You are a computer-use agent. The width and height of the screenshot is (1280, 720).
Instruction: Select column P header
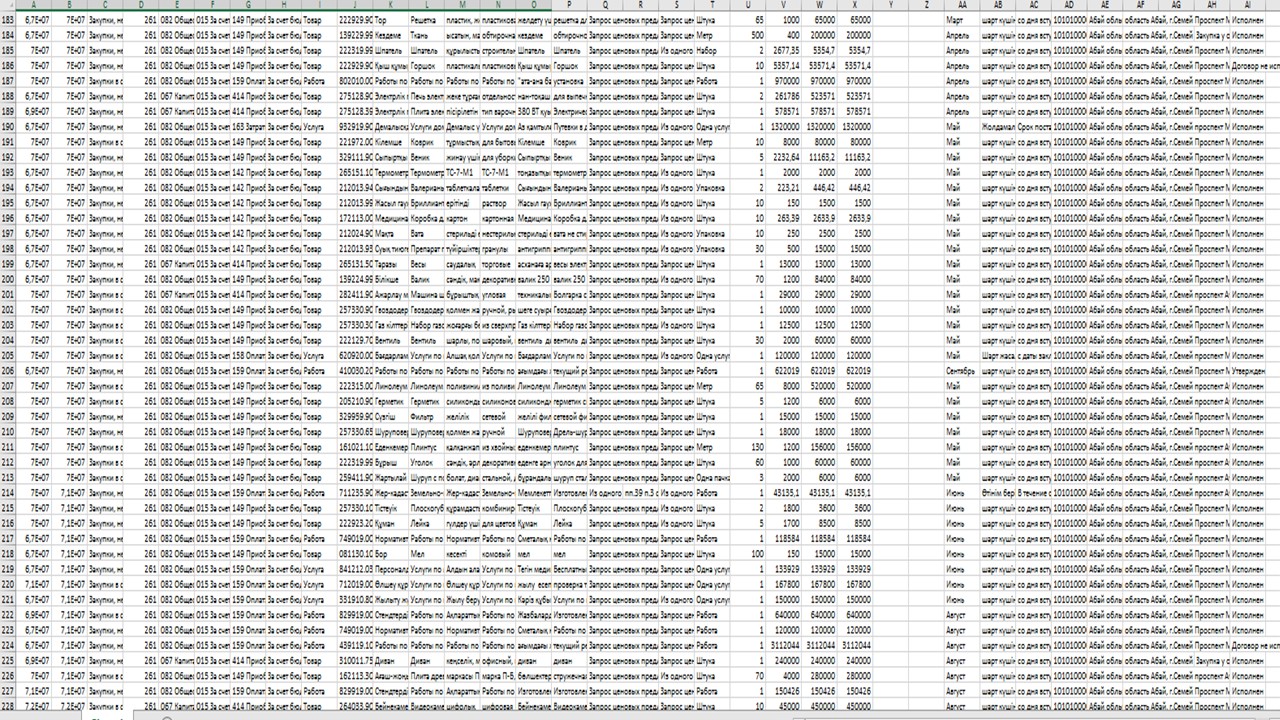569,5
